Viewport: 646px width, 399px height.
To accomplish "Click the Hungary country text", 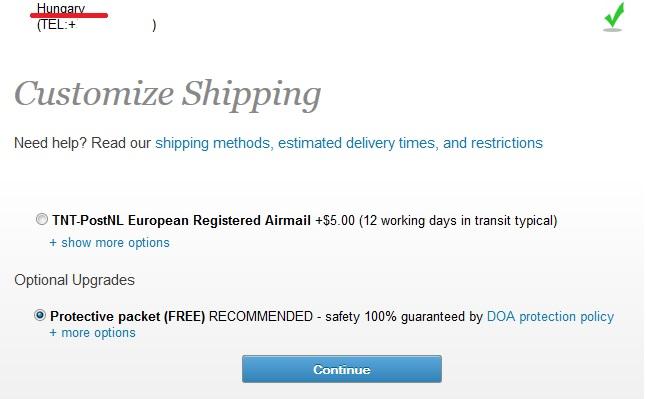I will [x=61, y=7].
